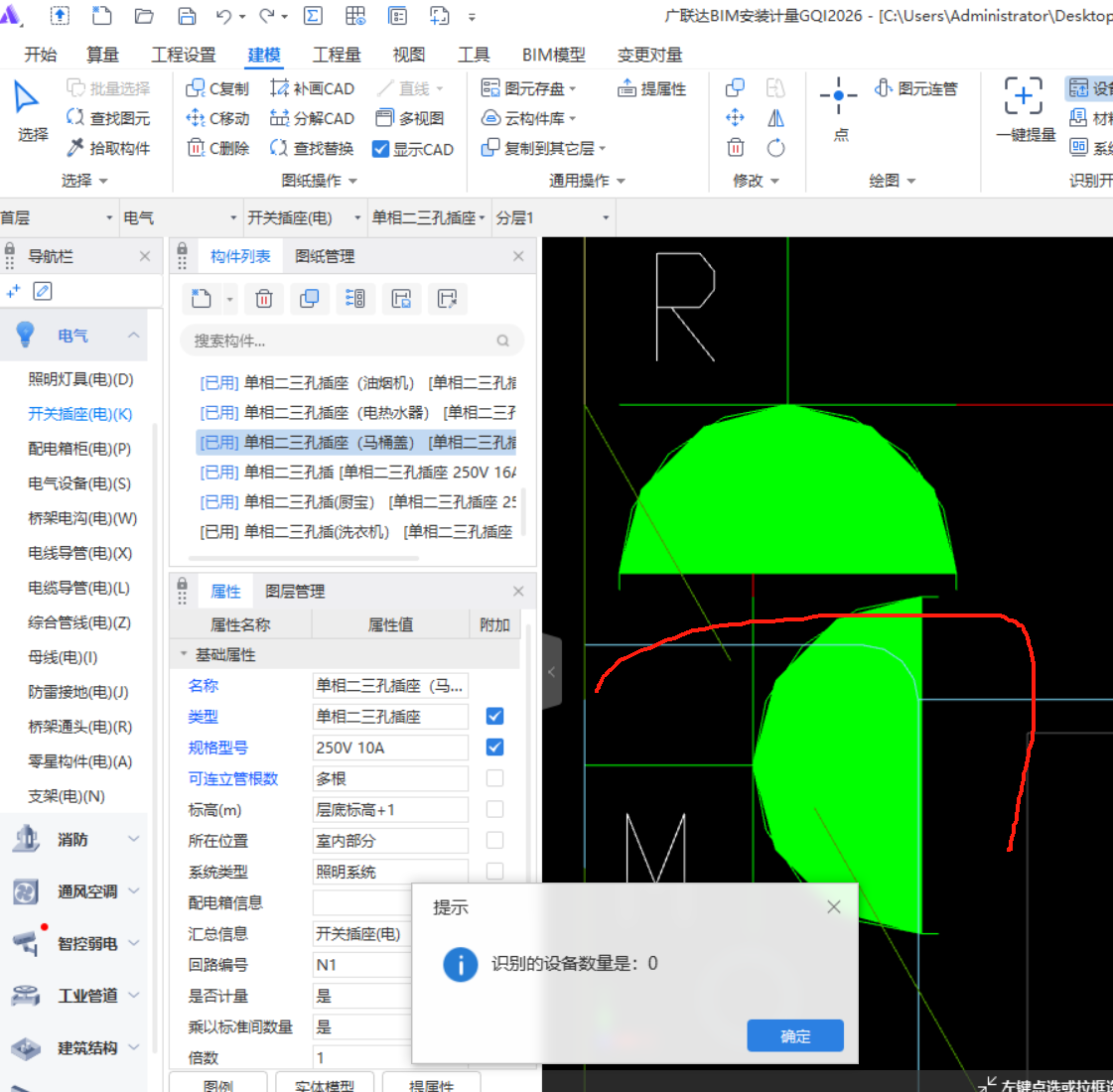
Task: Switch to the 图纸管理 tab
Action: tap(325, 256)
